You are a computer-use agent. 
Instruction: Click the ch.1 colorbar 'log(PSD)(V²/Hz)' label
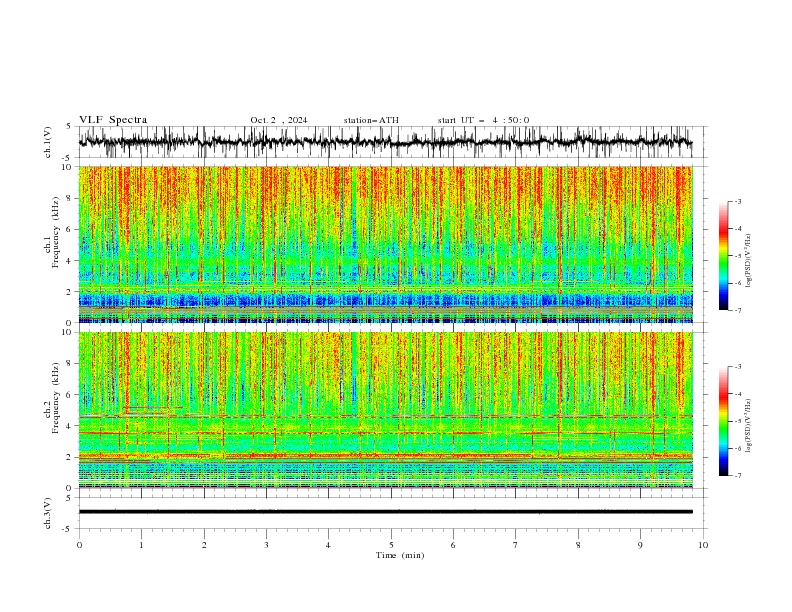(x=748, y=261)
